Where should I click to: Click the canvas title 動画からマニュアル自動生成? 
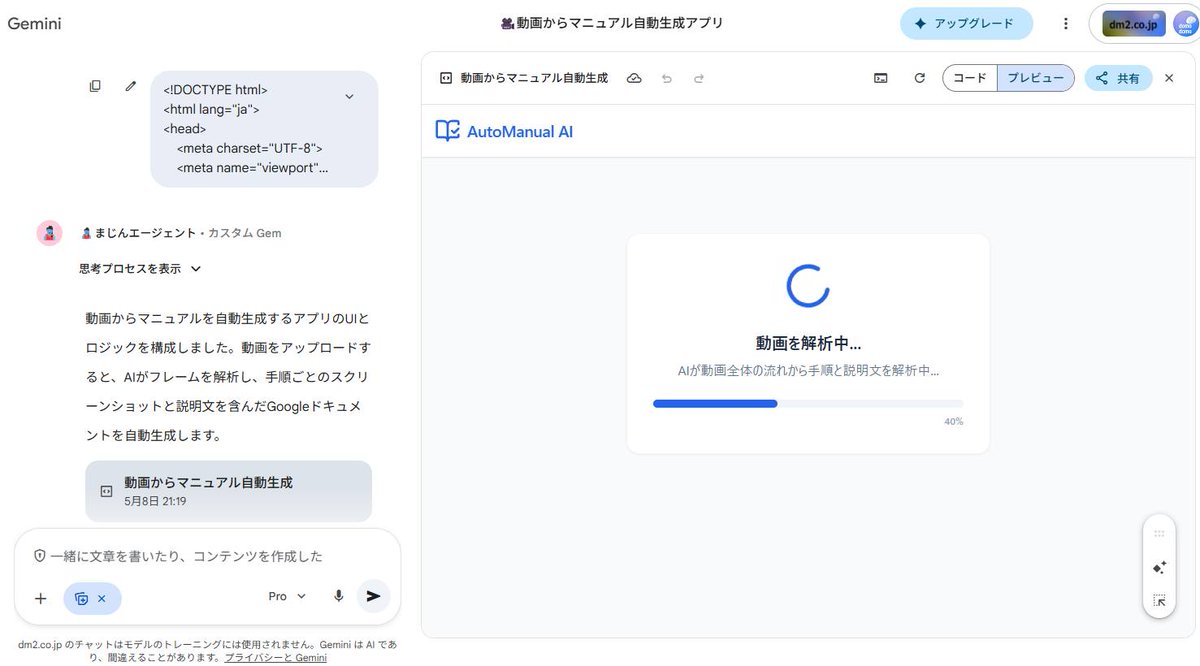coord(534,78)
